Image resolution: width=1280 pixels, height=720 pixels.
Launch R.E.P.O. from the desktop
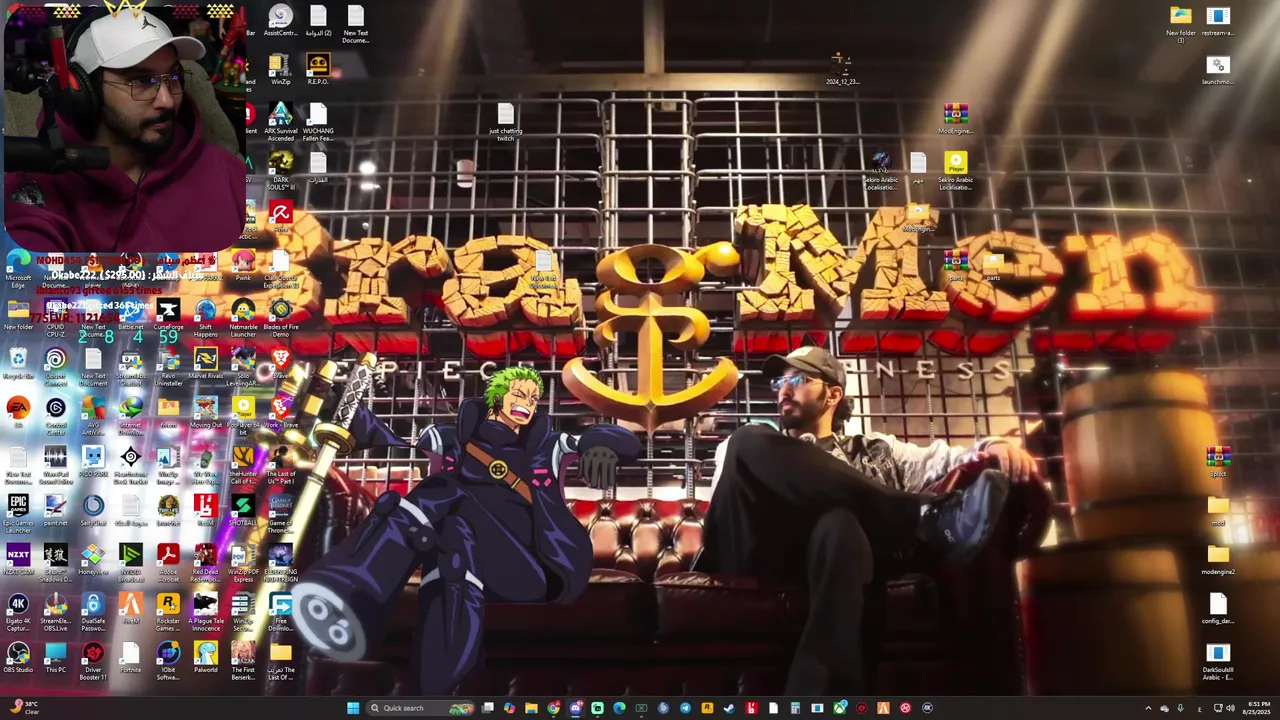318,69
